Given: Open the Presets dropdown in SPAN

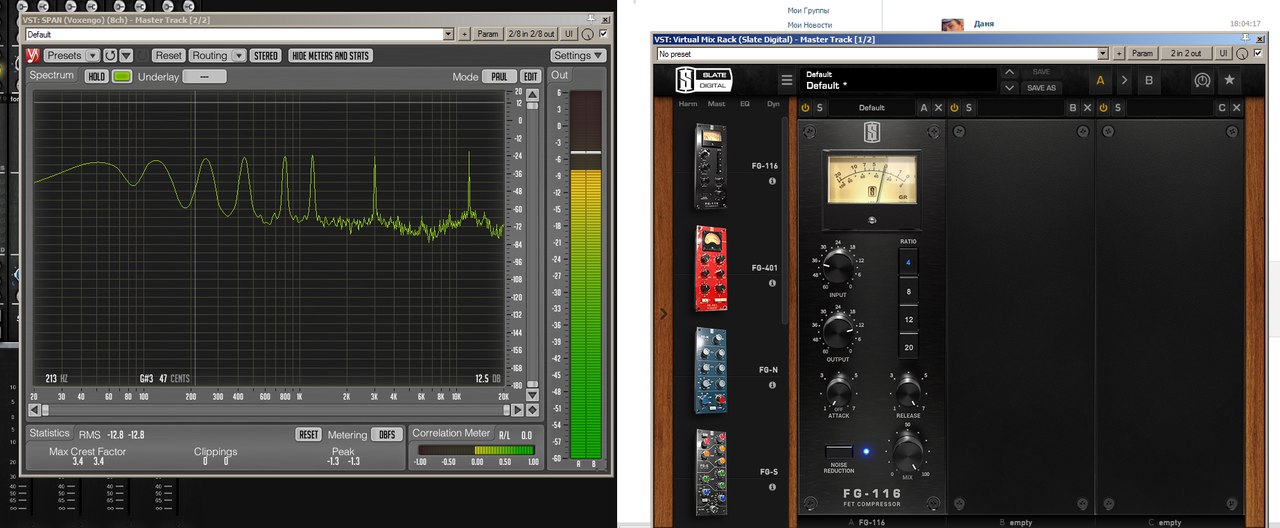Looking at the screenshot, I should tap(70, 56).
